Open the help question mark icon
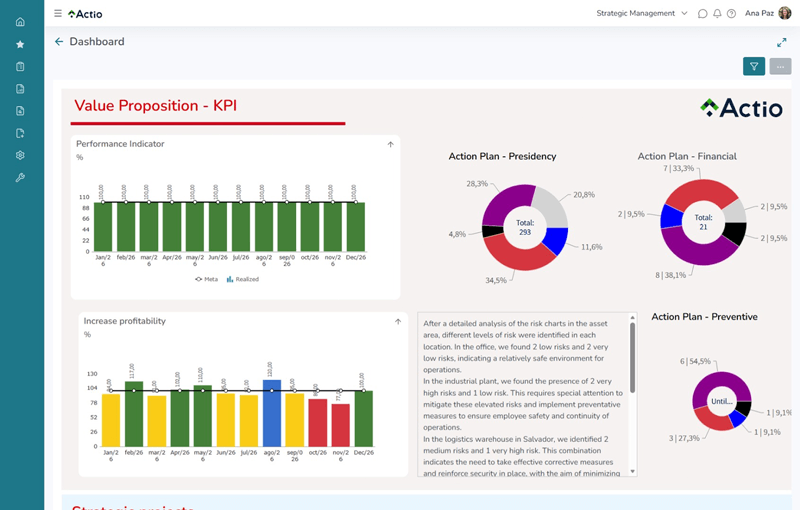The image size is (800, 510). [731, 13]
